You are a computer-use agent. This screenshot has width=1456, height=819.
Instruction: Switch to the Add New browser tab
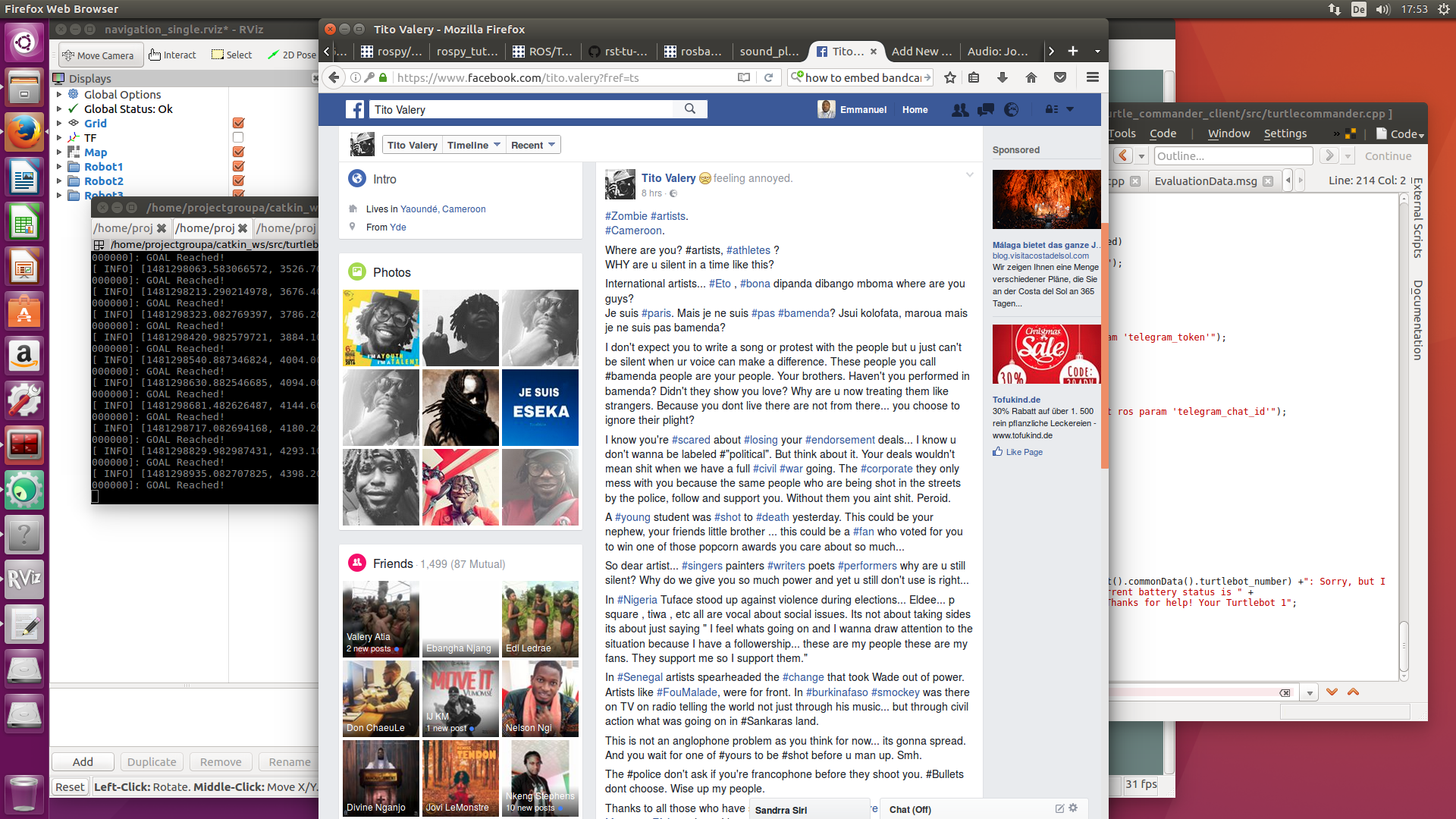coord(921,52)
